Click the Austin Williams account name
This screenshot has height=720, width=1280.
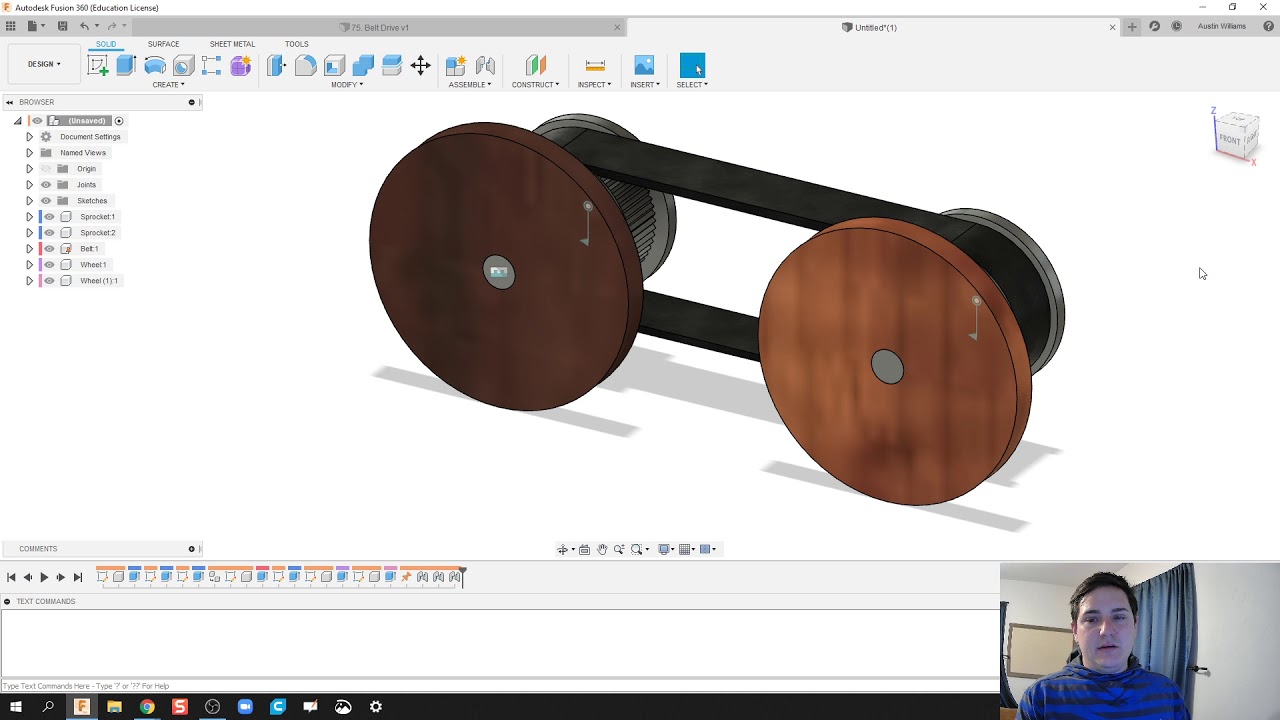click(1221, 26)
